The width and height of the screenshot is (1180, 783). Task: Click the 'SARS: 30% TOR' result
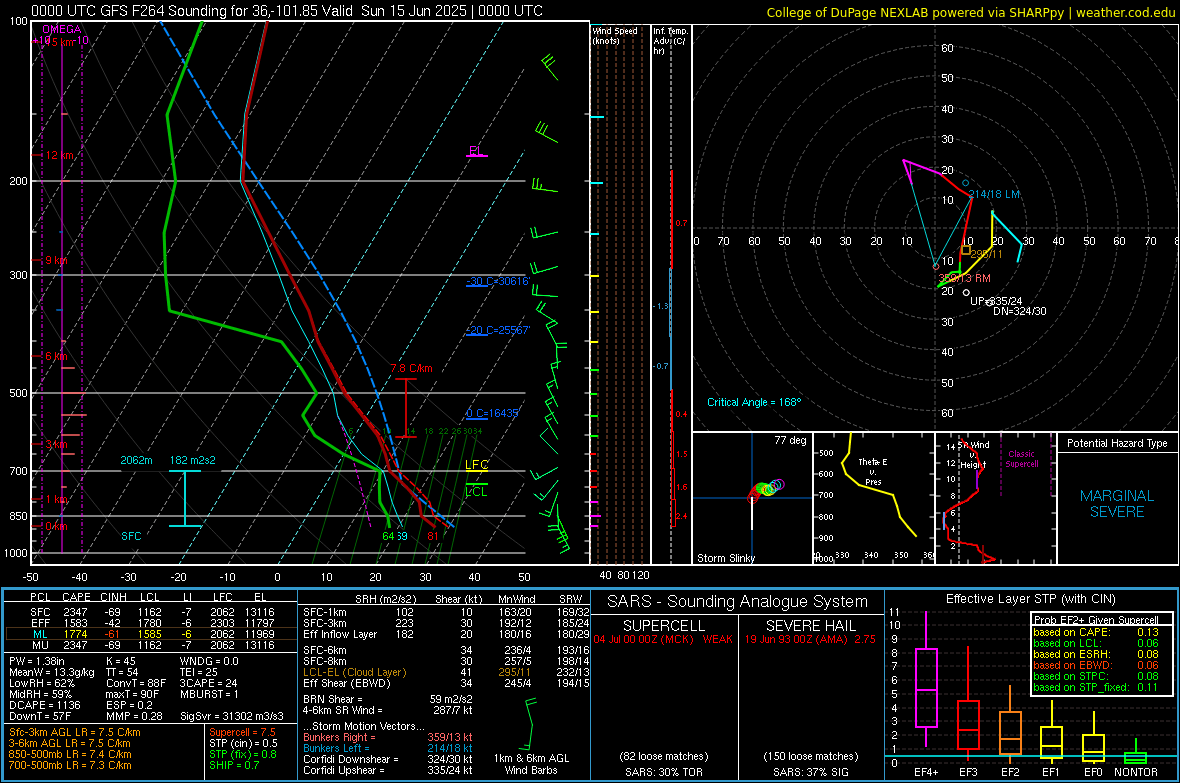tap(664, 772)
